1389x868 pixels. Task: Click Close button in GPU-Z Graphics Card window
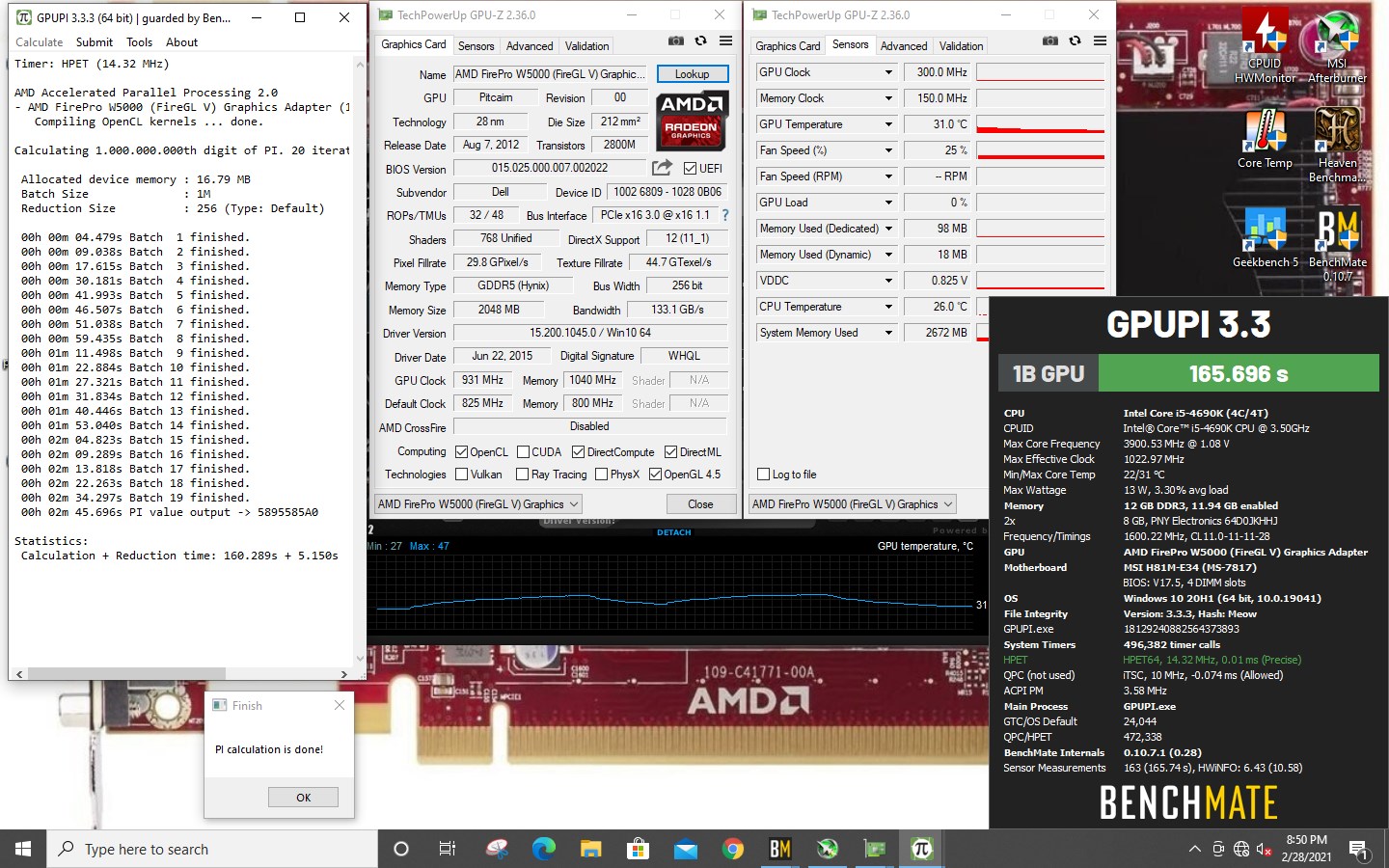coord(700,503)
